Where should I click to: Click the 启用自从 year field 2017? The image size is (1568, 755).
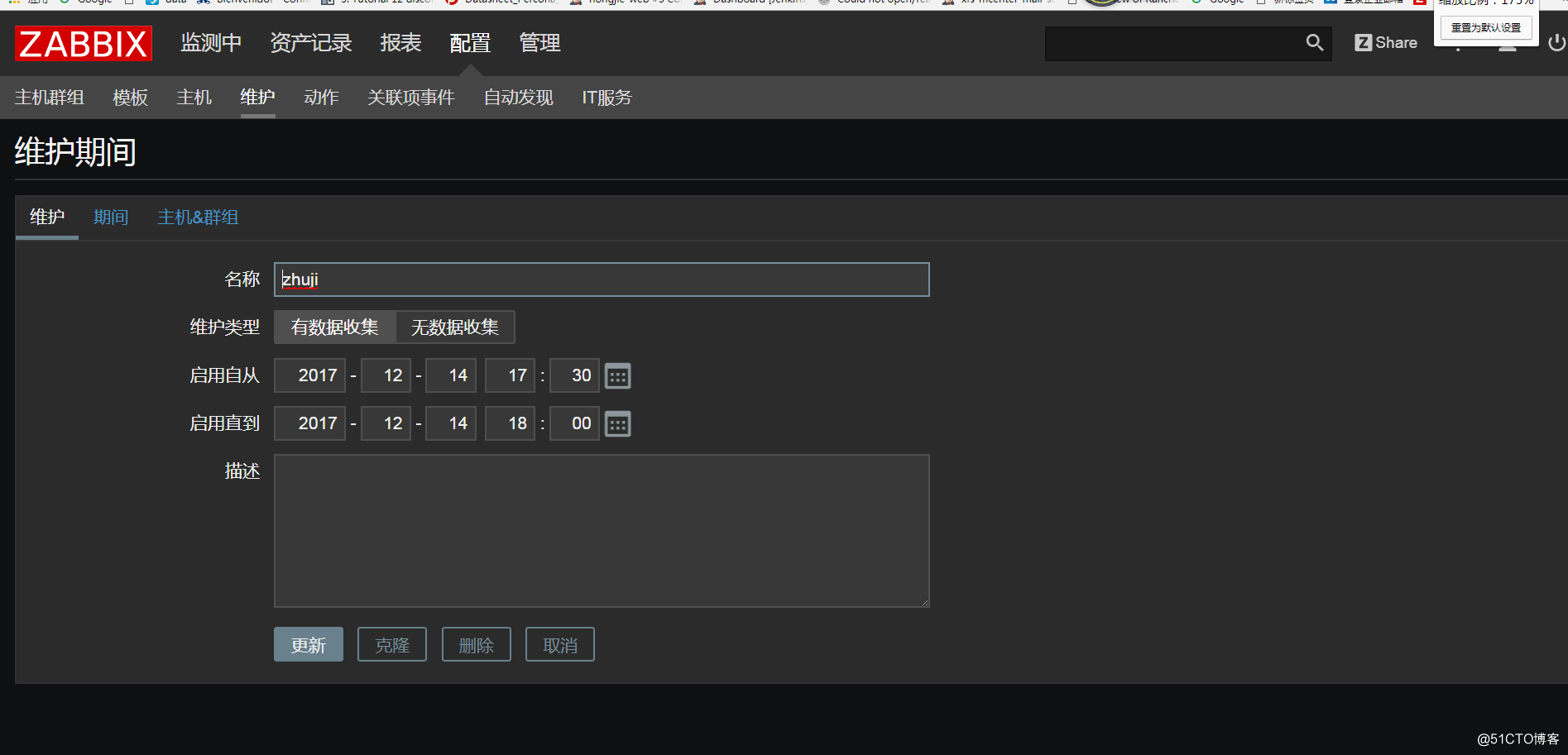(310, 376)
